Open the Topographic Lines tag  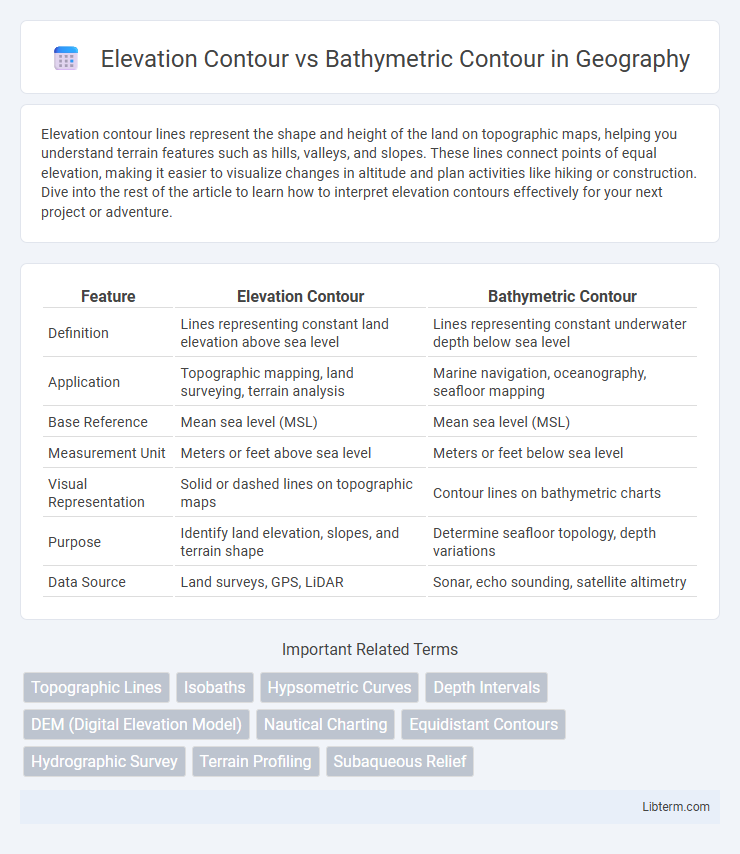pyautogui.click(x=96, y=687)
